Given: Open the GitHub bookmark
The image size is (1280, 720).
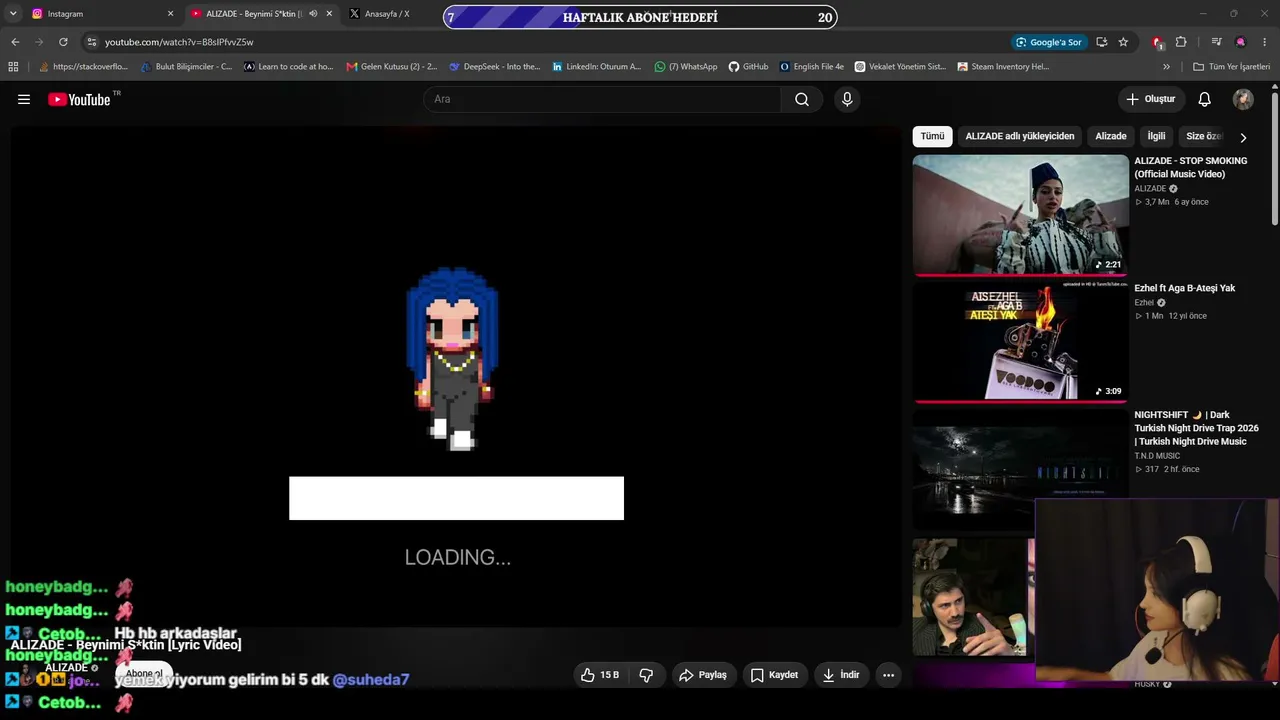Looking at the screenshot, I should click(x=748, y=67).
